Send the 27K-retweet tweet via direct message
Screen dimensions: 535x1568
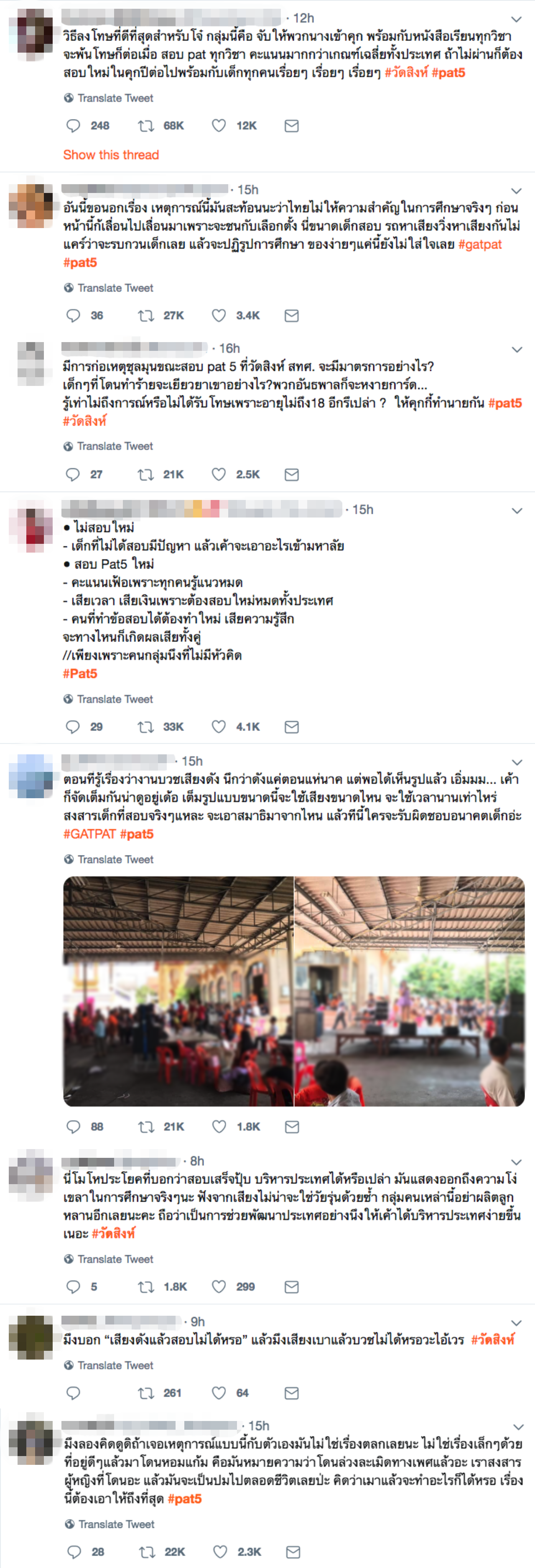pos(292,316)
